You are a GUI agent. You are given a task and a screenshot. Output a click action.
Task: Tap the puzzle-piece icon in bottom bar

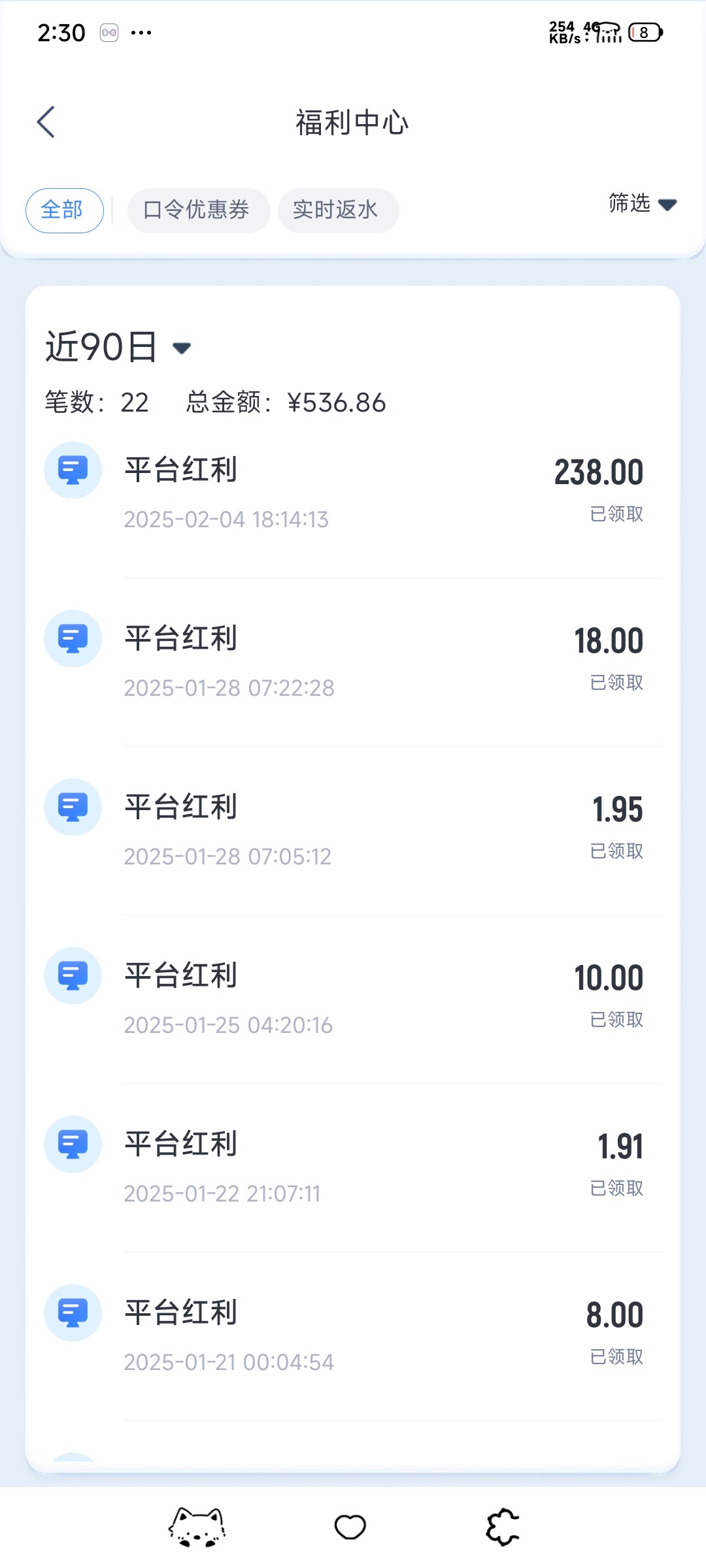[x=502, y=1527]
